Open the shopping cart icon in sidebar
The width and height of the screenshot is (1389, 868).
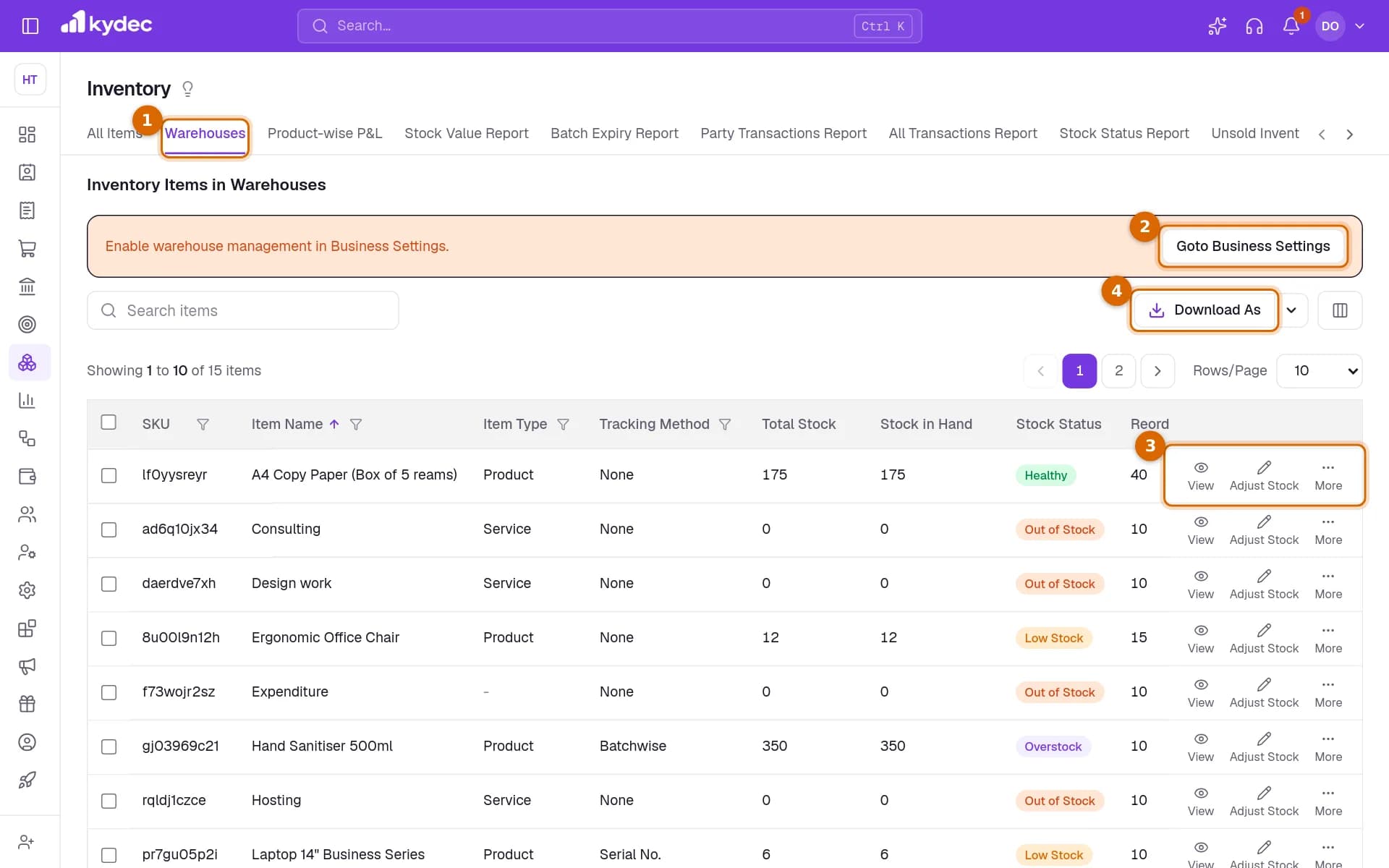pos(27,248)
